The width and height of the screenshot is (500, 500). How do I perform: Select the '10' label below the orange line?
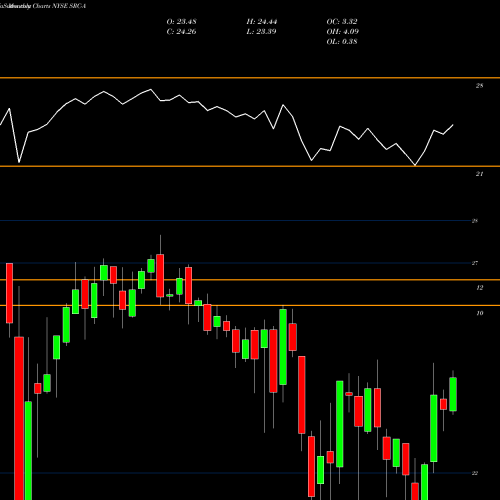[480, 313]
